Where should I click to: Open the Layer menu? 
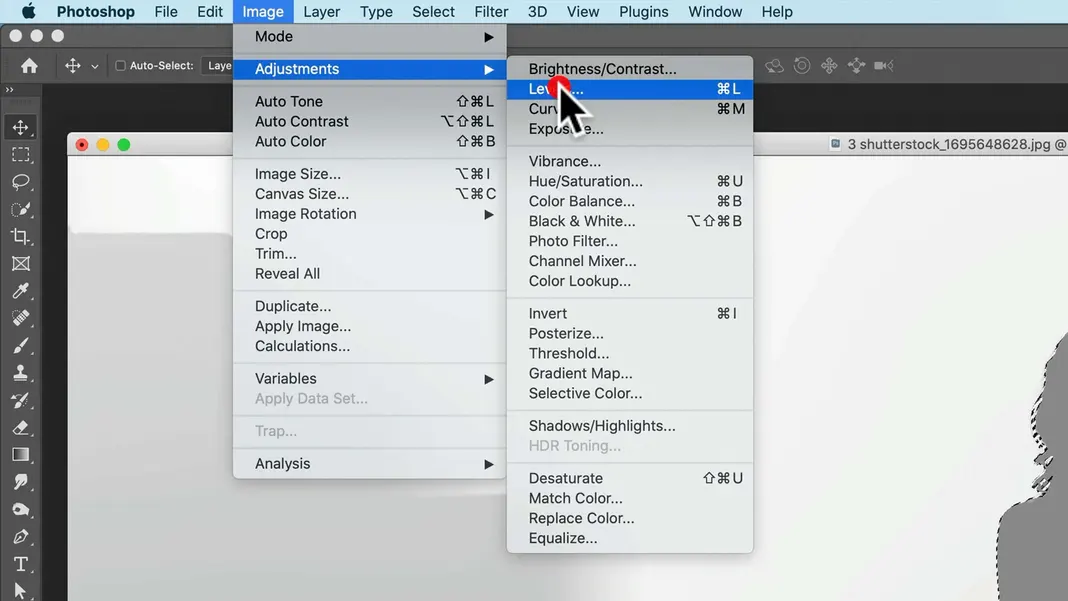pyautogui.click(x=321, y=12)
